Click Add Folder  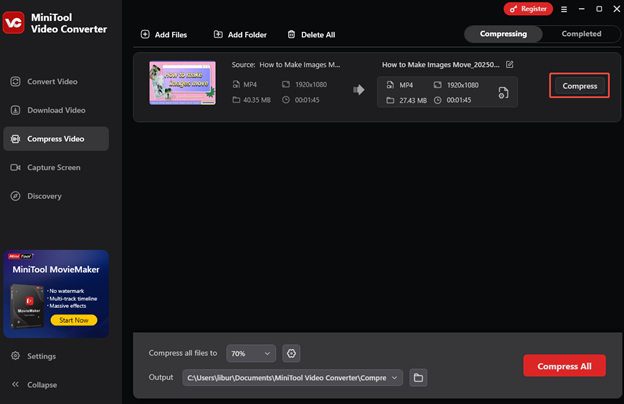click(x=240, y=35)
